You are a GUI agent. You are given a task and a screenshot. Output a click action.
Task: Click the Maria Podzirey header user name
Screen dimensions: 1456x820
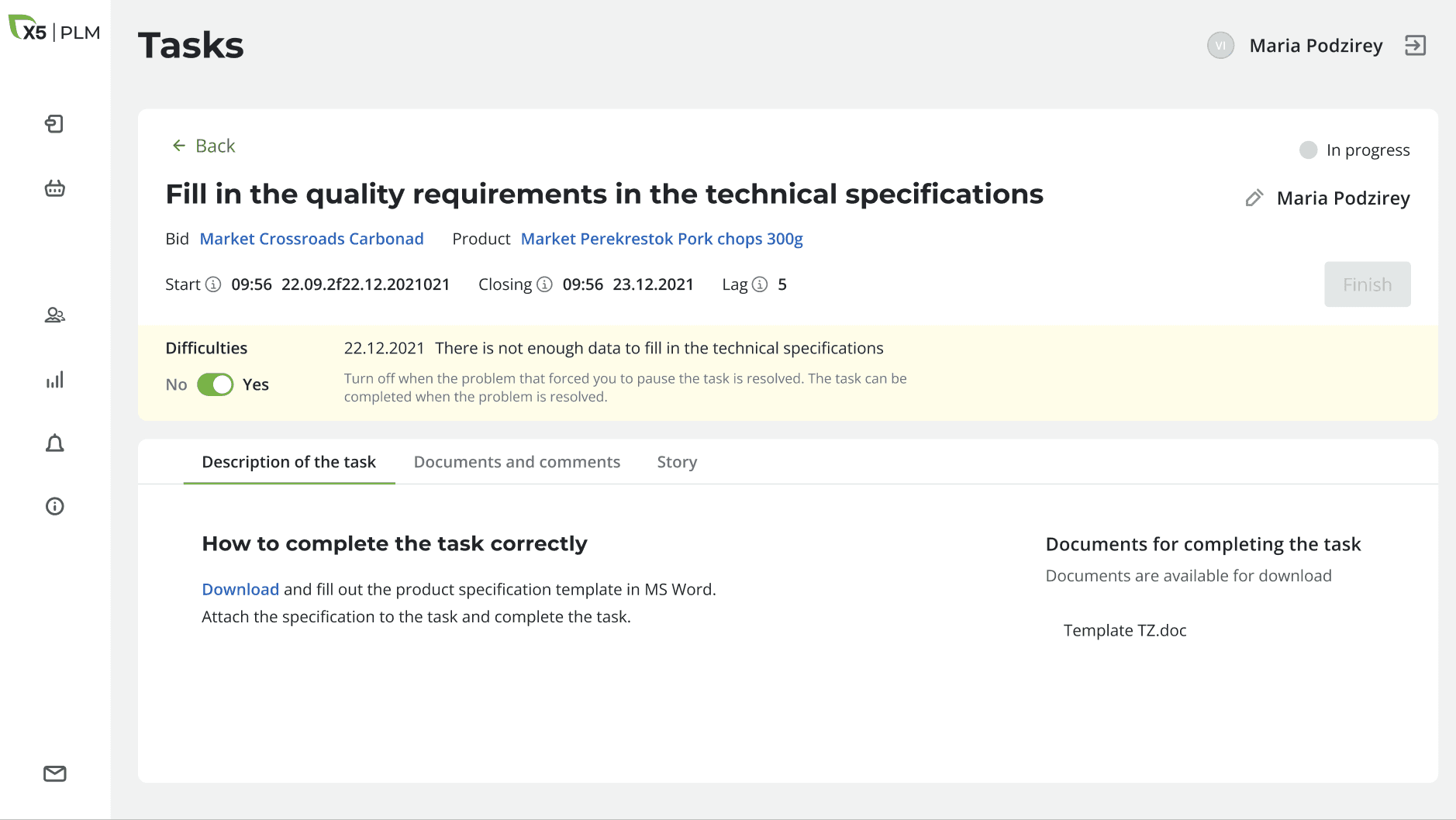pos(1316,46)
